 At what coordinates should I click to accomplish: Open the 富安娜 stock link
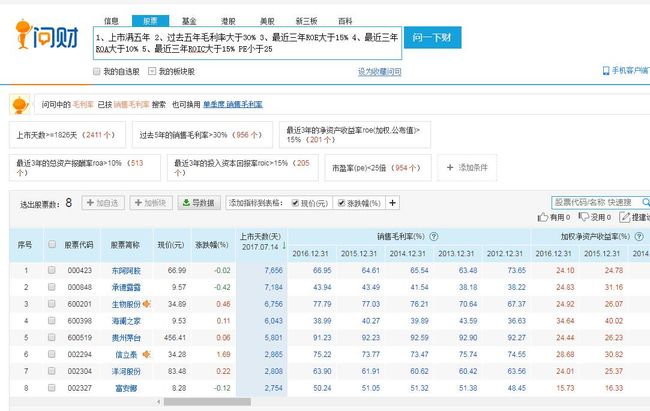coord(126,388)
